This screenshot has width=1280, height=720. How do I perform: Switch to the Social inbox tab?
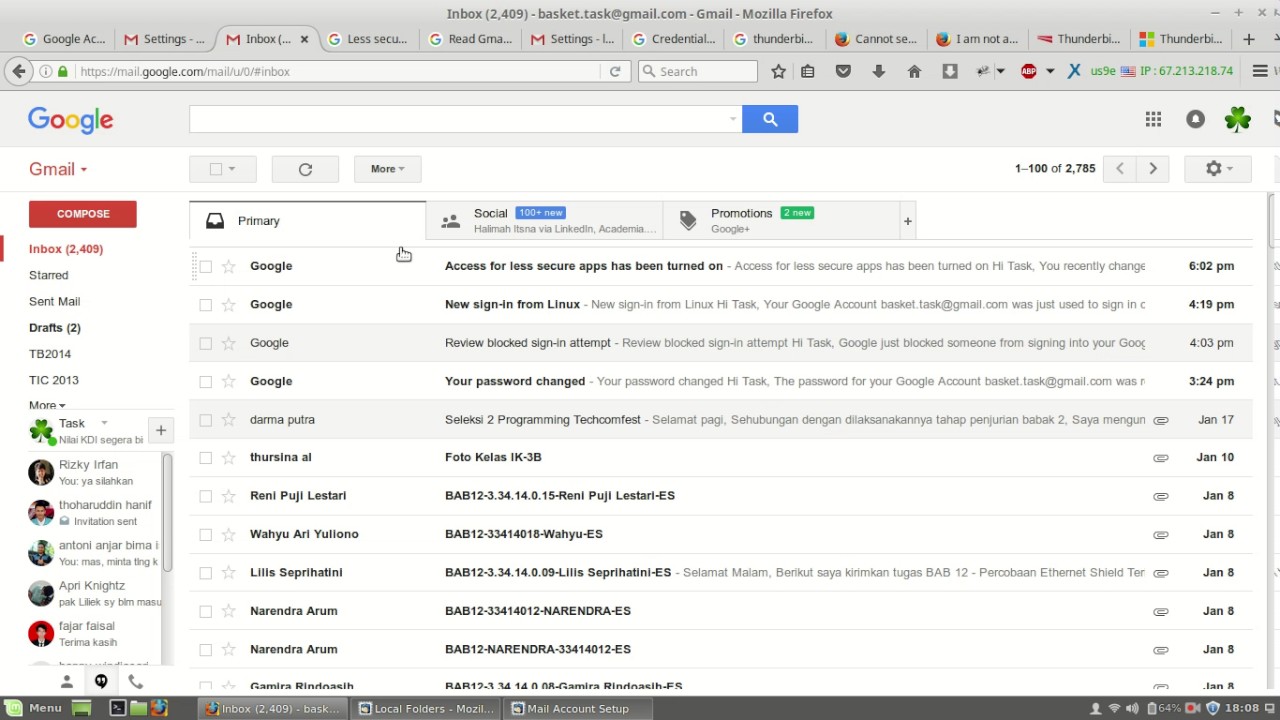(544, 221)
